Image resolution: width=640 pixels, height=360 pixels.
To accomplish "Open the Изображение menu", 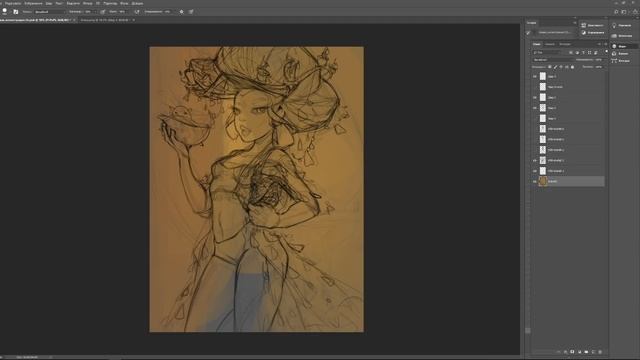I will tap(33, 3).
